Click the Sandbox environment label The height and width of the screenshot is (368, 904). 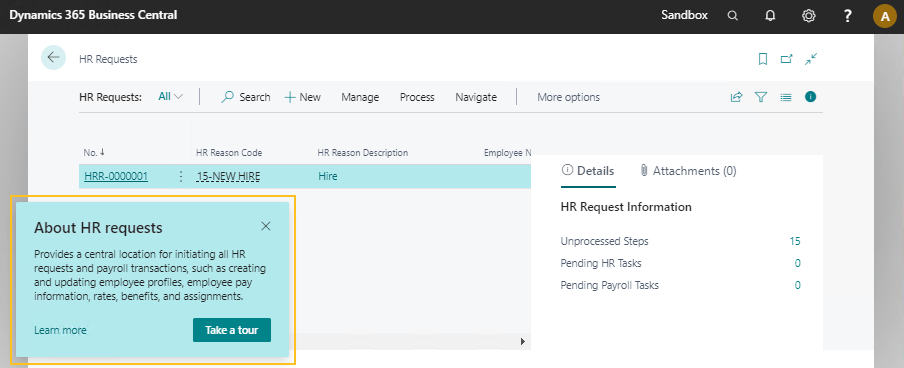pyautogui.click(x=684, y=15)
